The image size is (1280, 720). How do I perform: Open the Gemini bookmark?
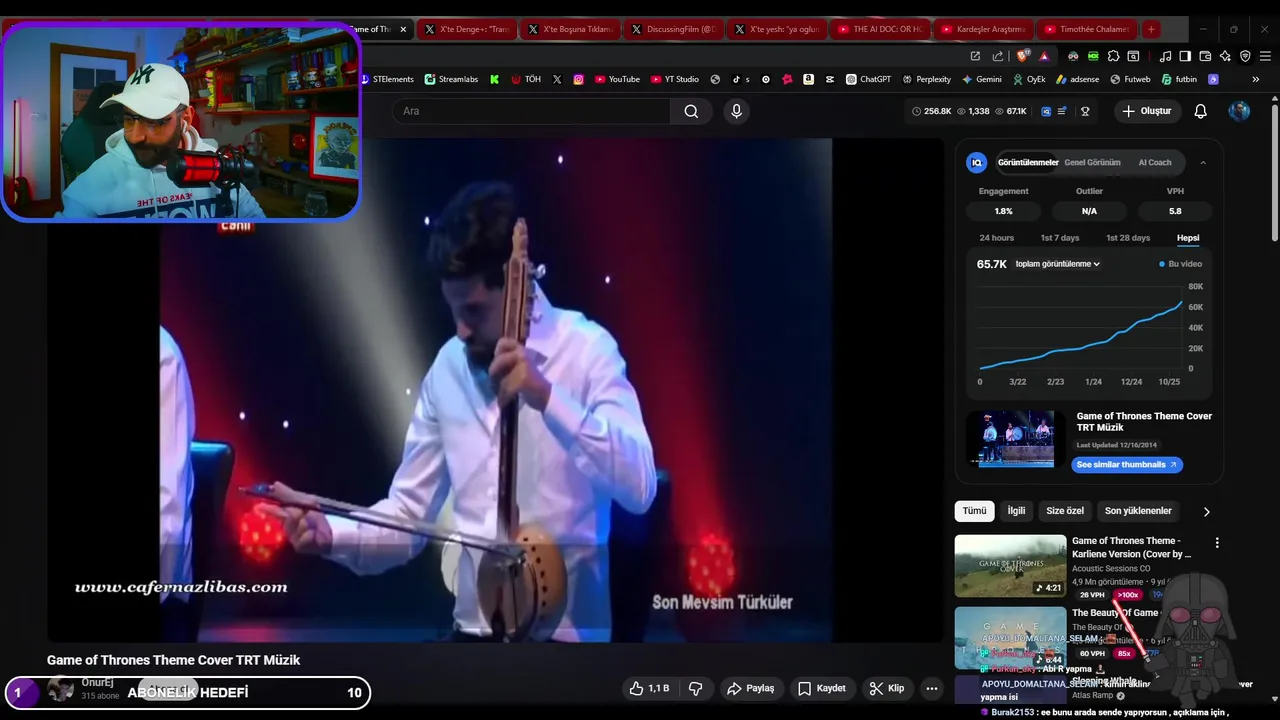click(982, 79)
